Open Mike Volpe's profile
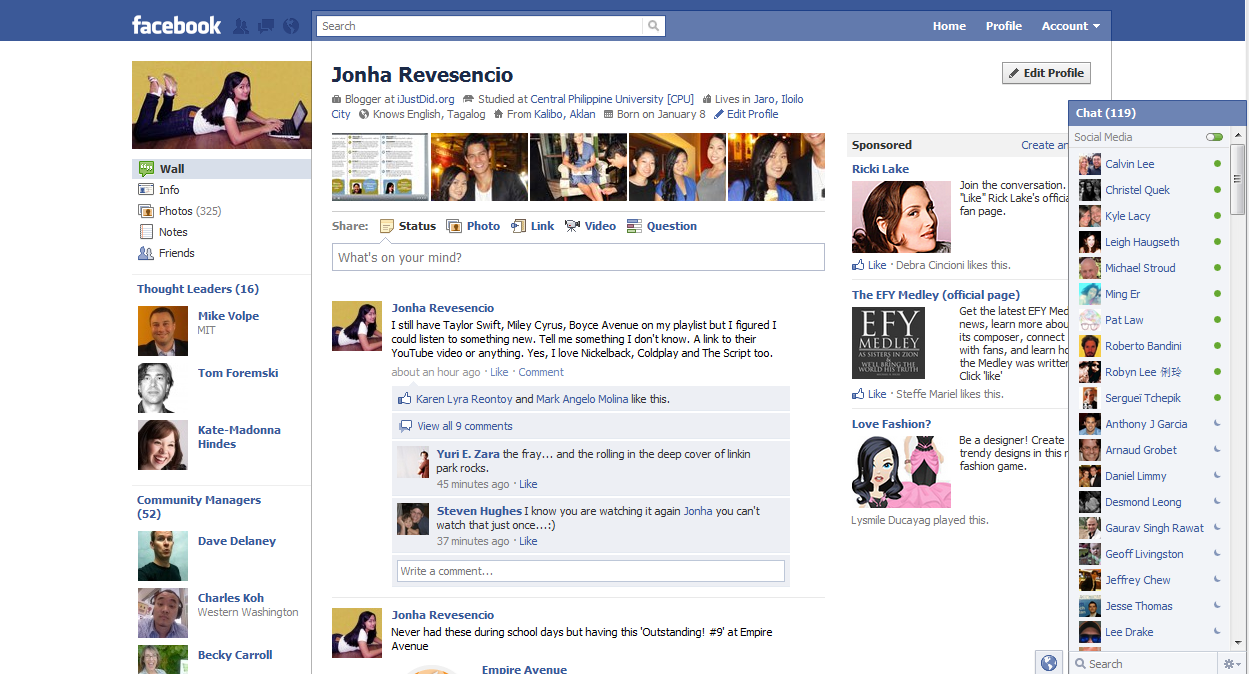The image size is (1249, 674). tap(228, 316)
